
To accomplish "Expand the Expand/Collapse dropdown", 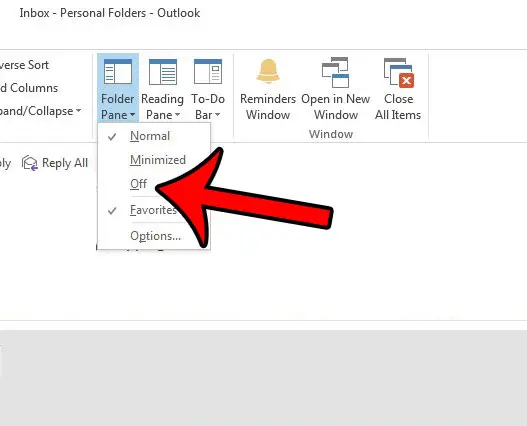I will click(40, 111).
